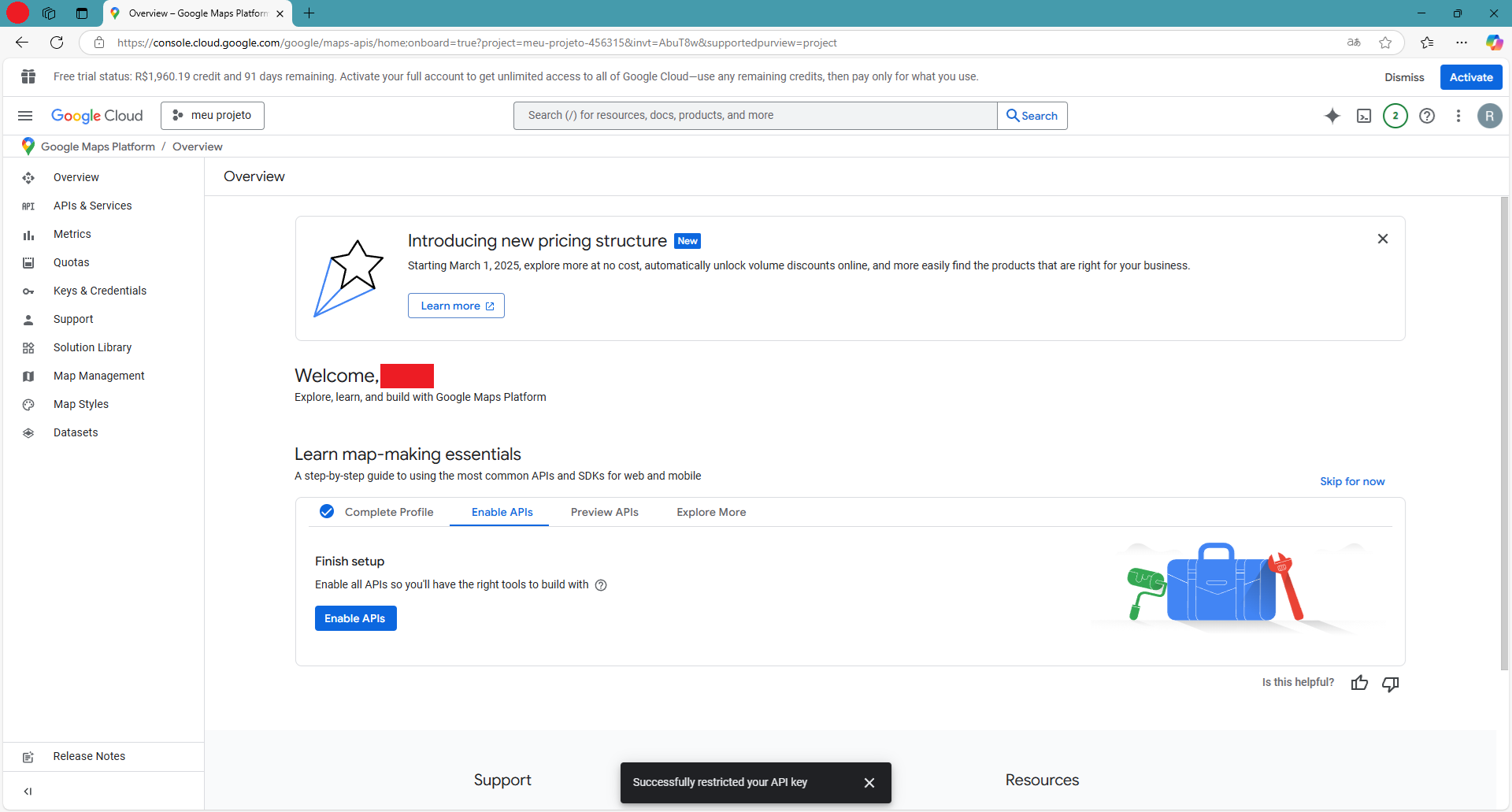Open Keys & Credentials in sidebar
Screen dimensions: 1512x812
click(100, 291)
